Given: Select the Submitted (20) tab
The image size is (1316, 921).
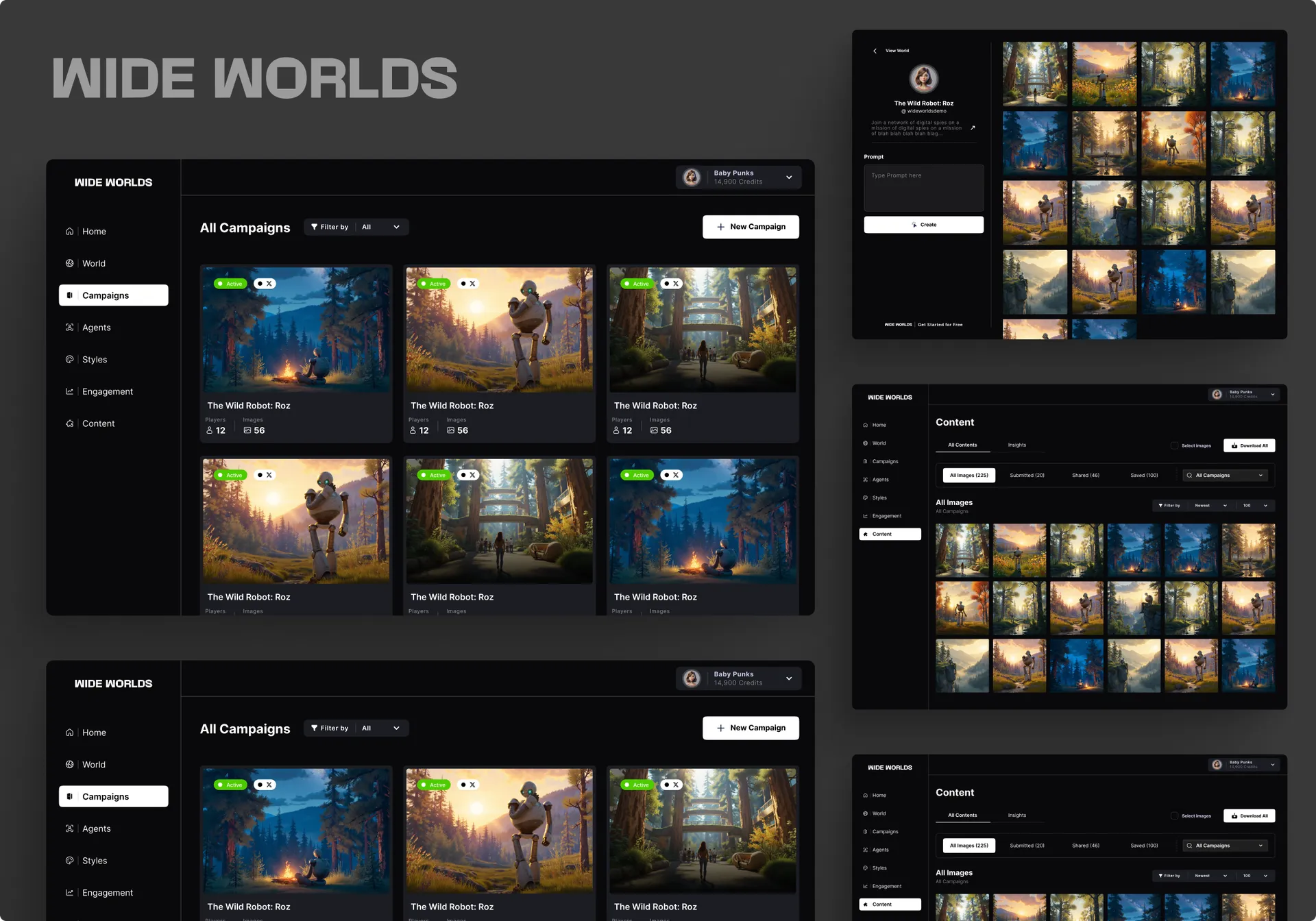Looking at the screenshot, I should click(x=1027, y=476).
